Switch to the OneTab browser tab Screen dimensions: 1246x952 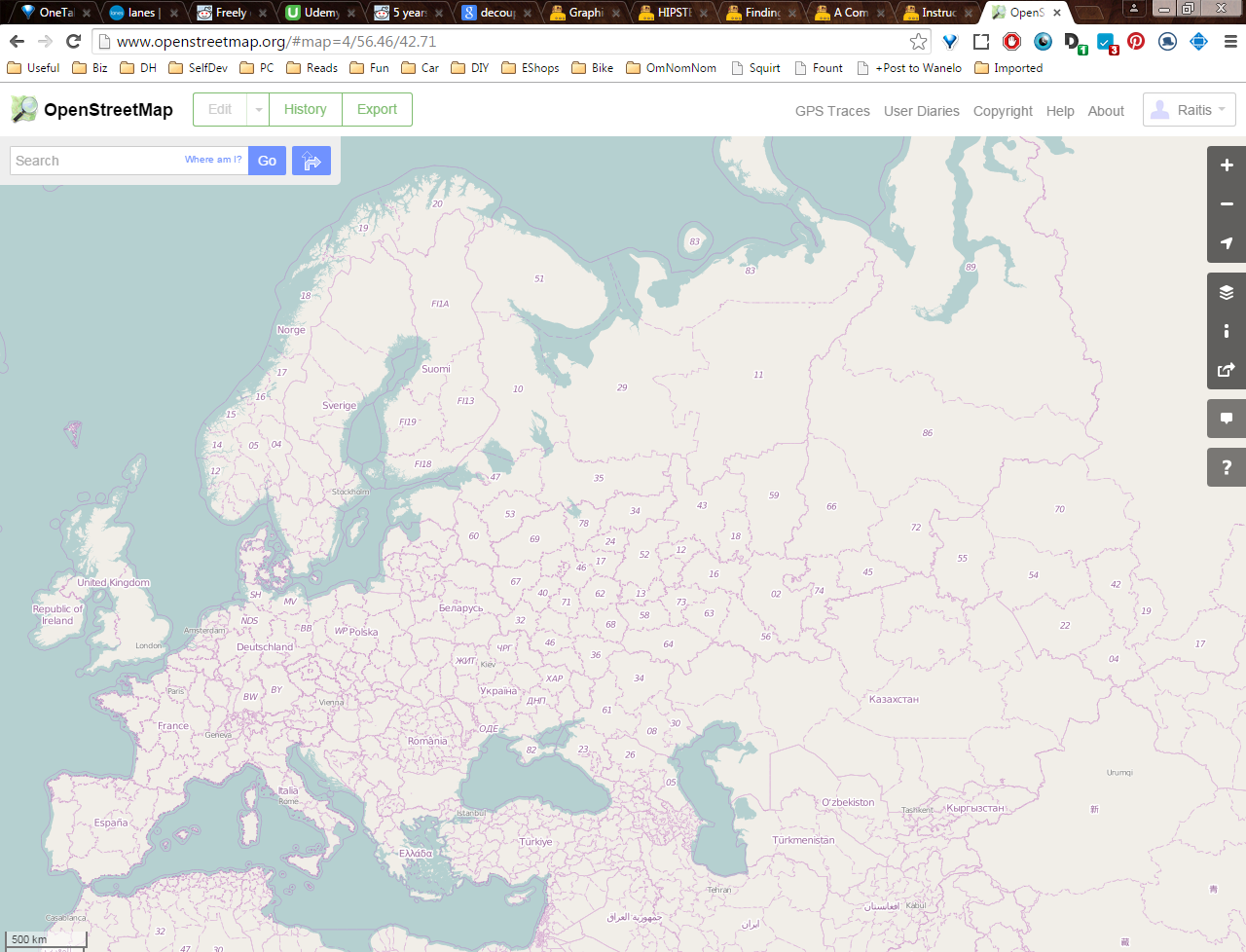click(55, 13)
